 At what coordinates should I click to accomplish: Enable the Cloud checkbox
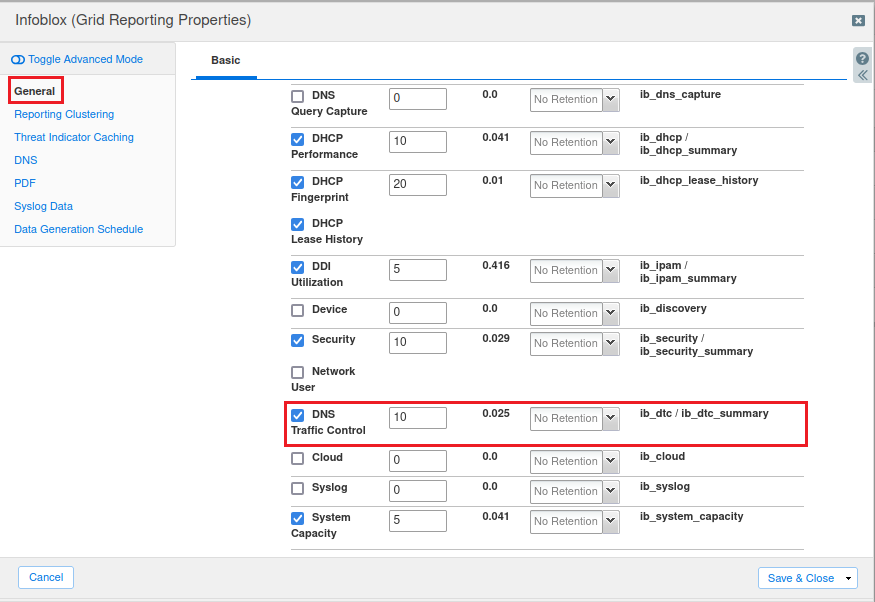click(297, 458)
